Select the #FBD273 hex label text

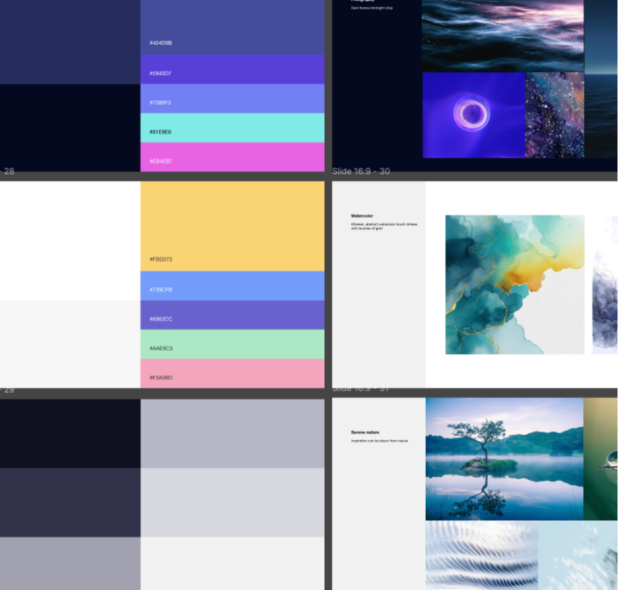pos(161,259)
